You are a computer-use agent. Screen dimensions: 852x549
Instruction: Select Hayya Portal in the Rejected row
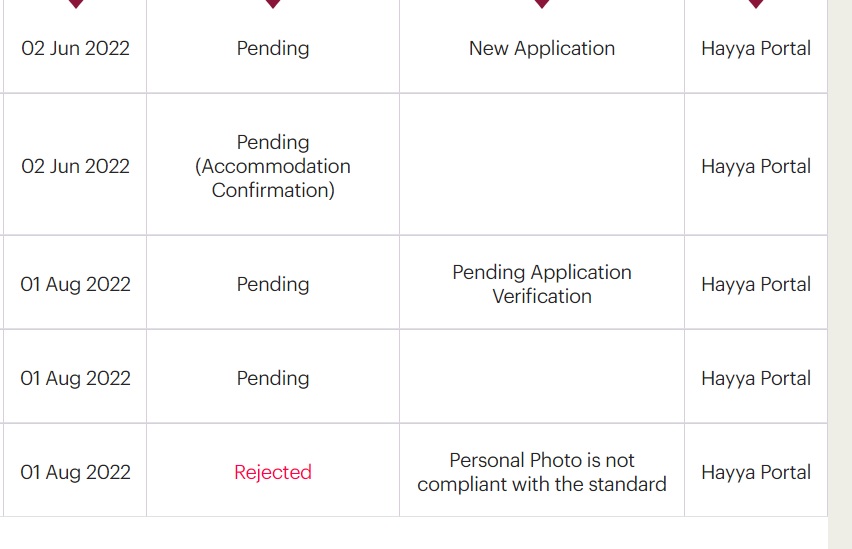pos(756,472)
